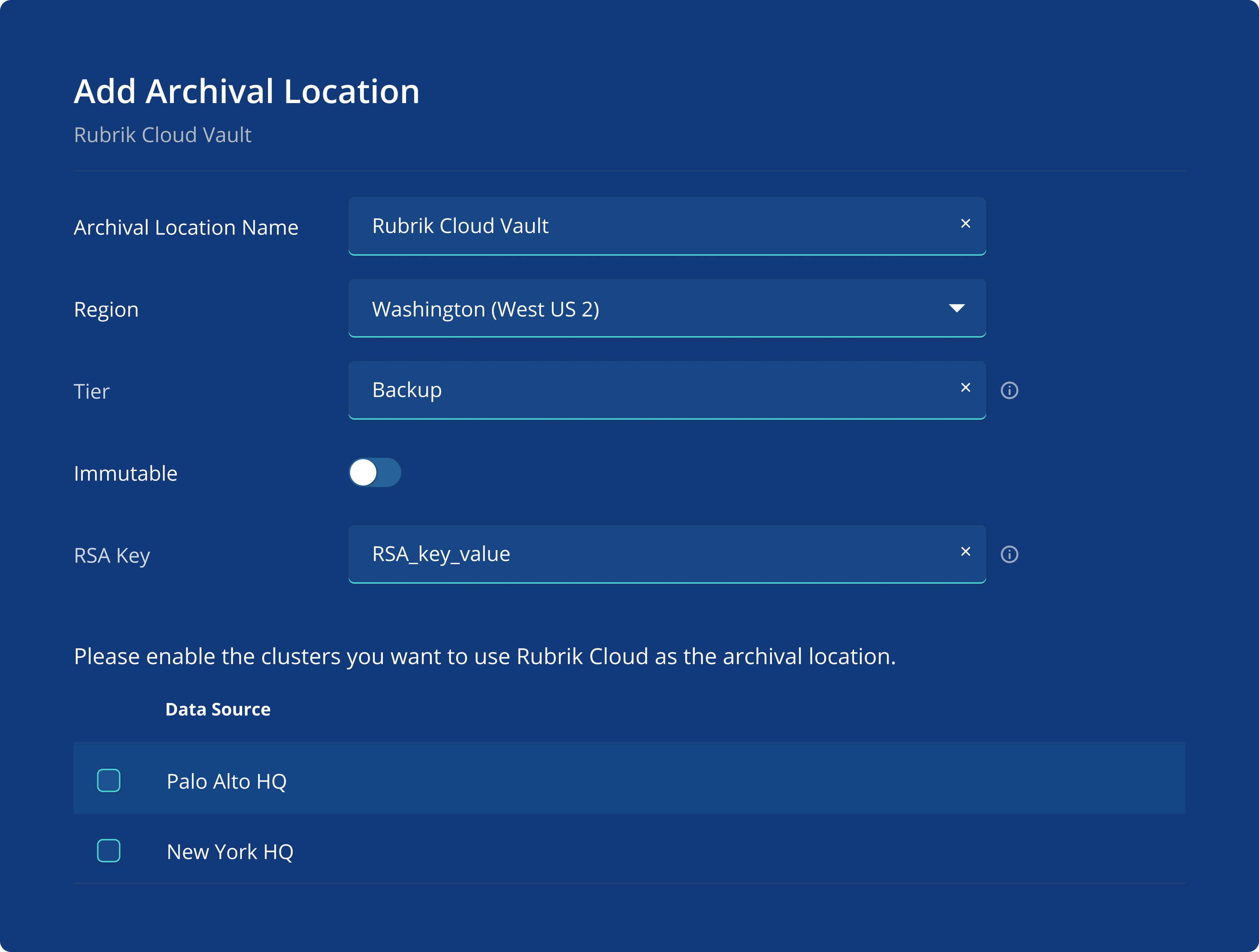
Task: Click the Tier field label
Action: pos(92,391)
